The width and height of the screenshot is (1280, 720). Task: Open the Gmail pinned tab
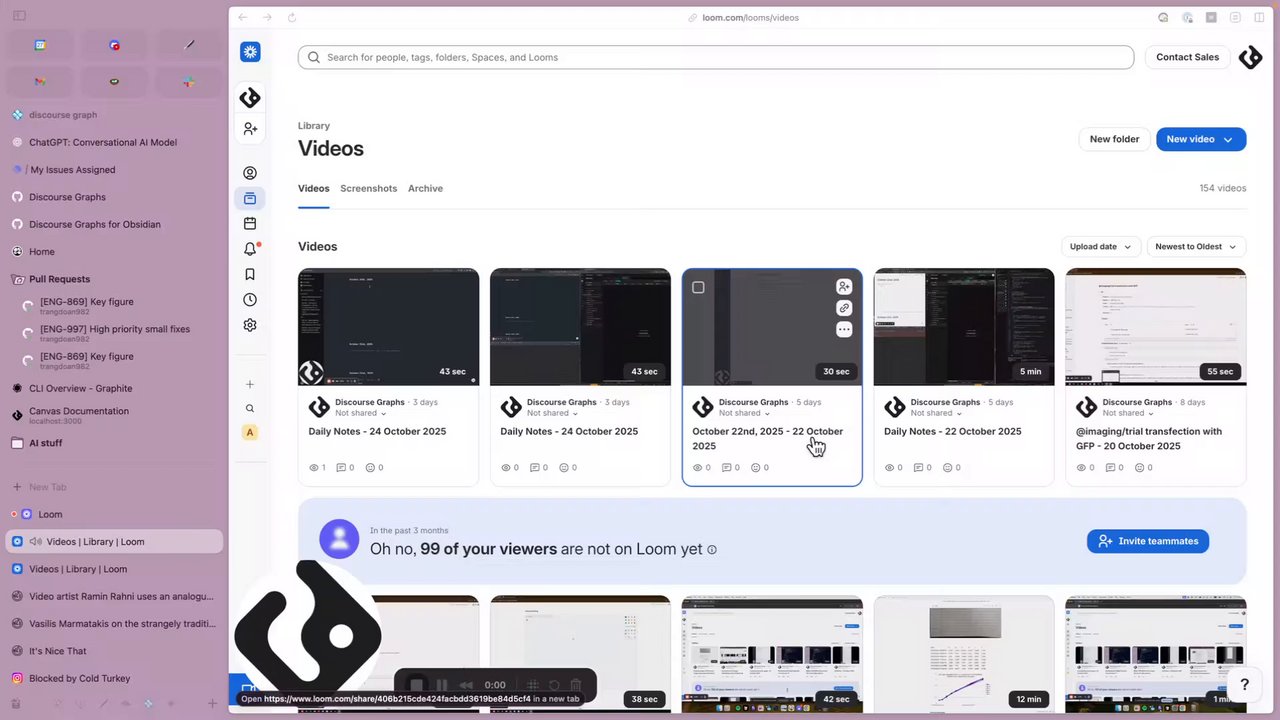40,81
